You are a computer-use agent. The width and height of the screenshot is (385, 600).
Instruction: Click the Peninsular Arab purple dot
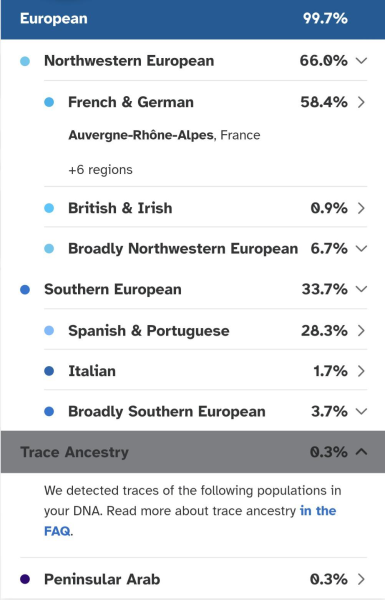click(x=25, y=579)
